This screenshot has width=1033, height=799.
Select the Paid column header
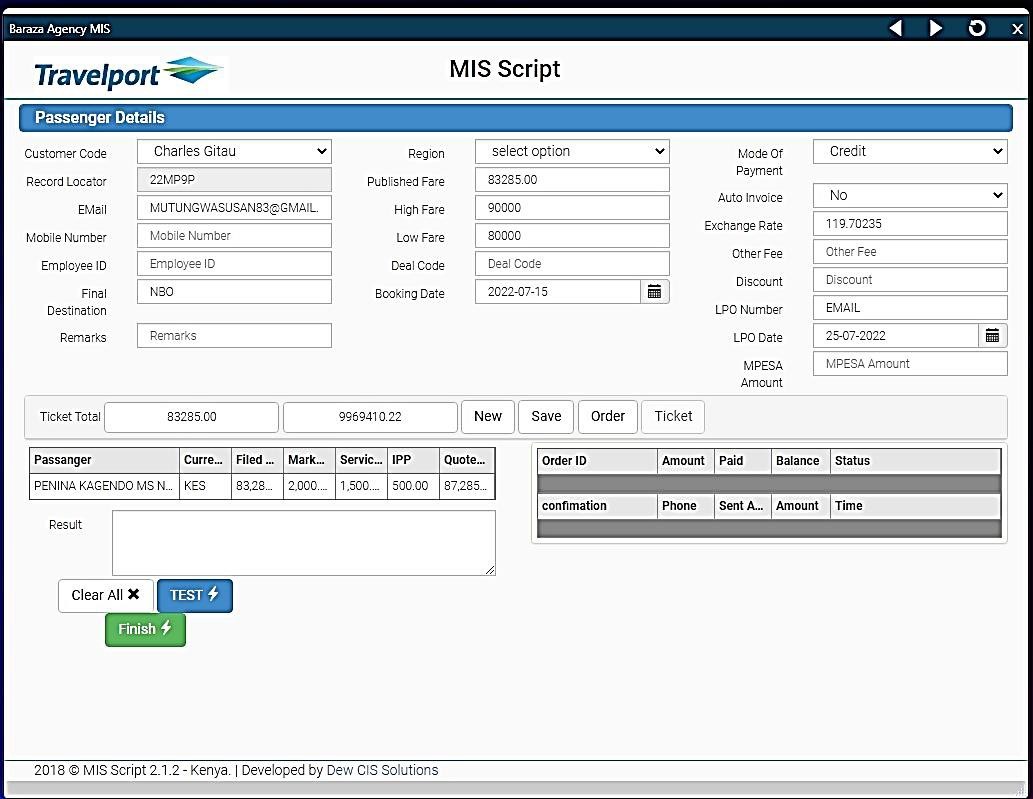(742, 461)
